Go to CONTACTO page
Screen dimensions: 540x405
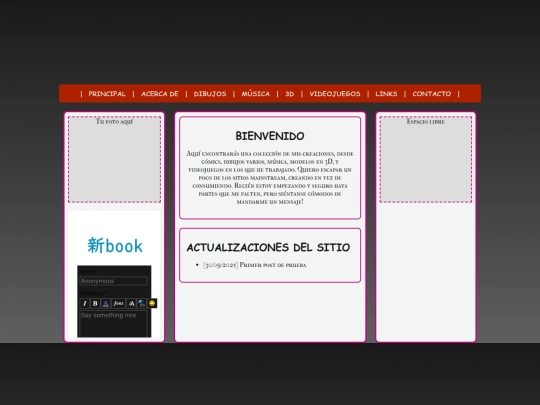click(432, 94)
